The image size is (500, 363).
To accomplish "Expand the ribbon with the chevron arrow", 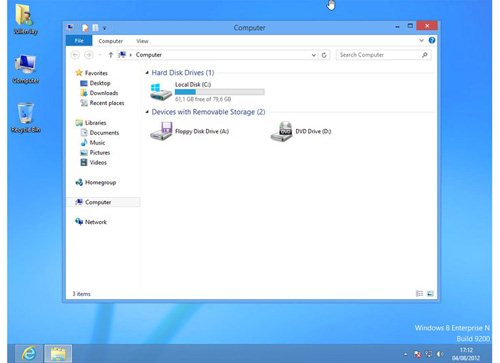I will (421, 40).
